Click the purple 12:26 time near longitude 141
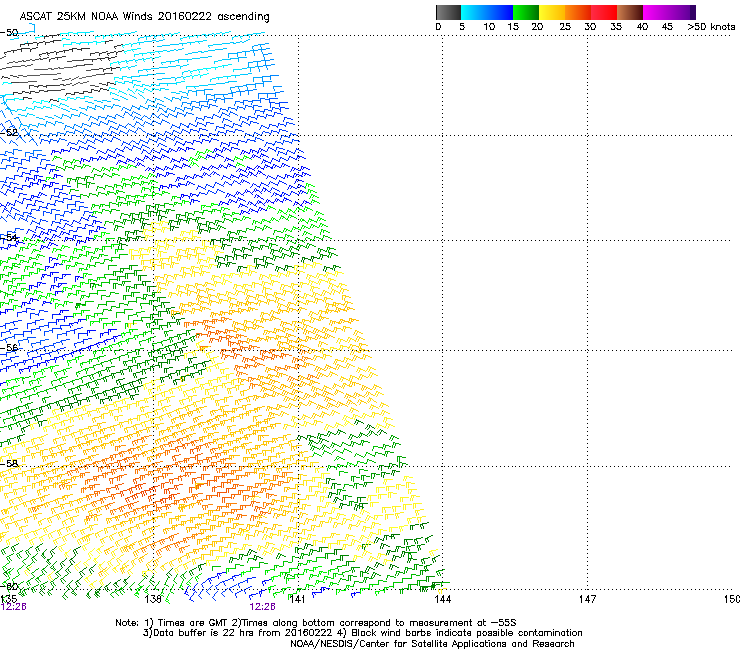The width and height of the screenshot is (740, 650). pos(262,607)
